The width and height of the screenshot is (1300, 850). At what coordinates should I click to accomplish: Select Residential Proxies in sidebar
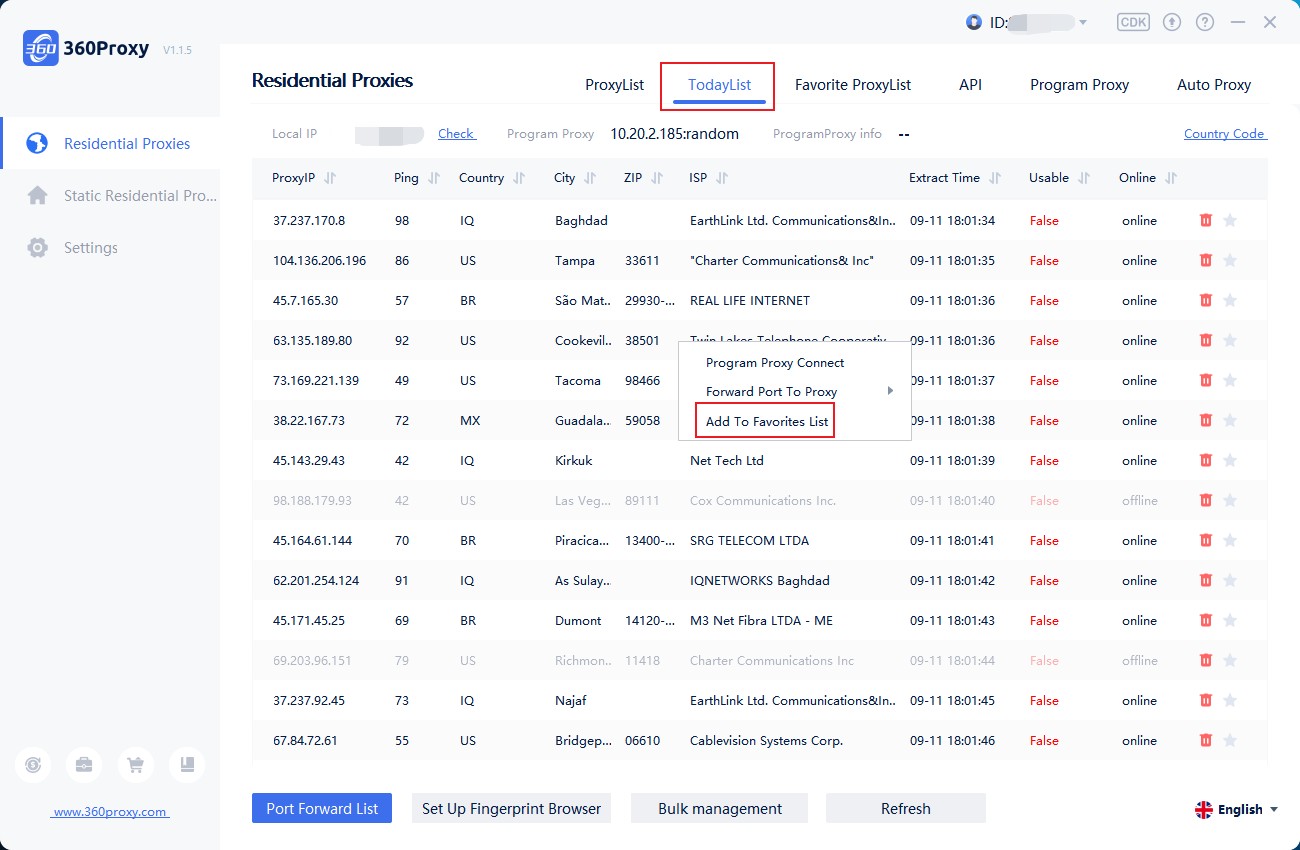tap(110, 144)
